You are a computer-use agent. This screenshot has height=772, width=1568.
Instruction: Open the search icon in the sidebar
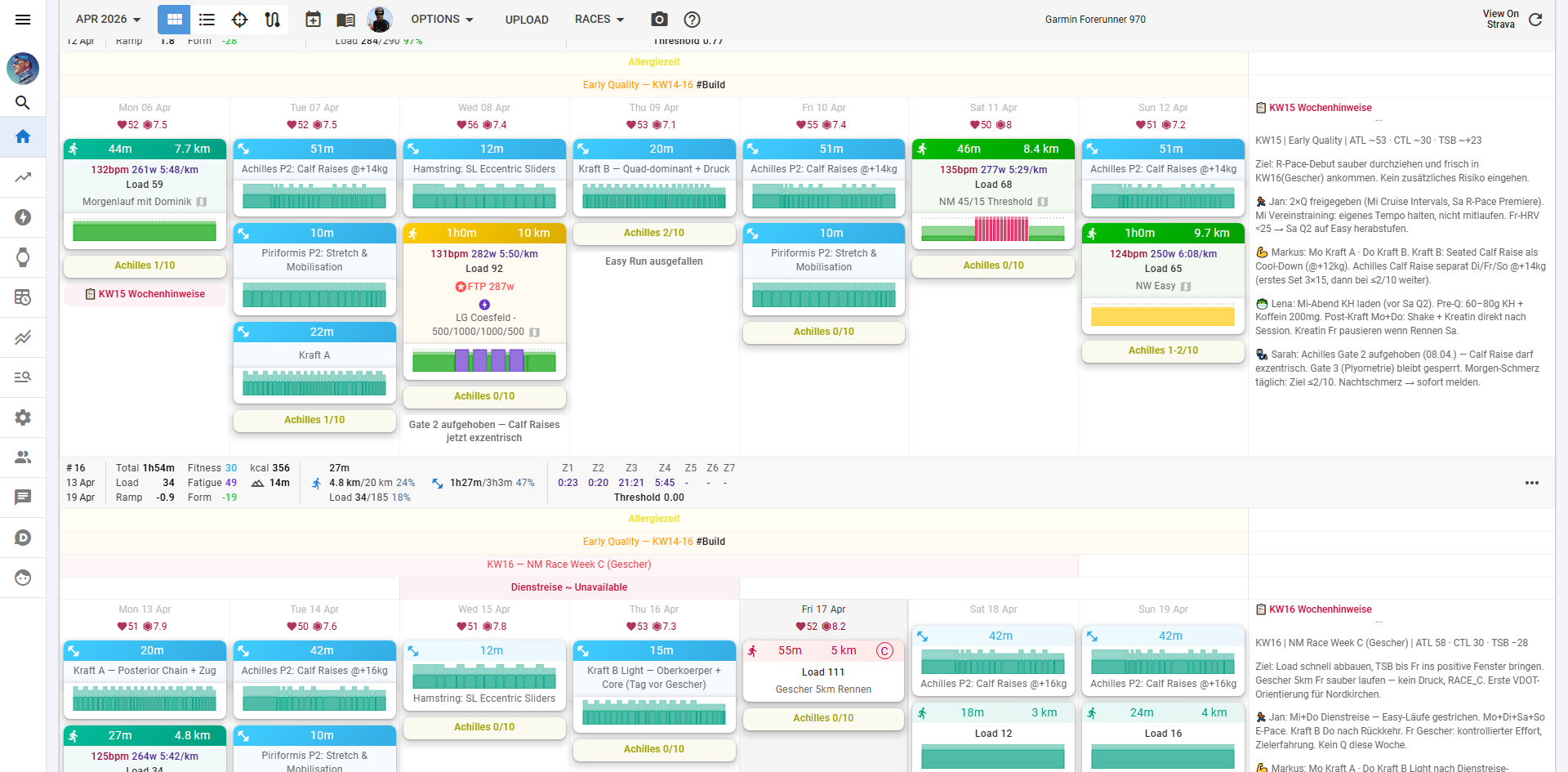(x=23, y=103)
